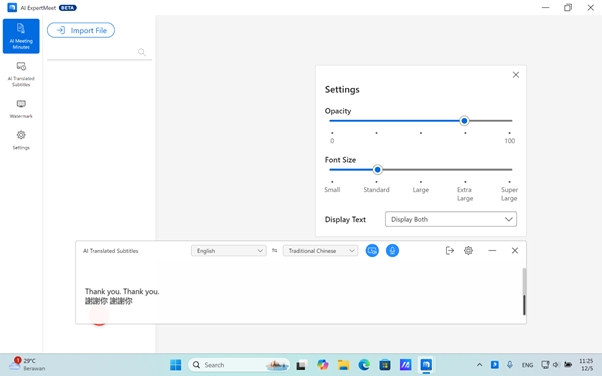
Task: Click the Chinese translation subtitle line
Action: click(x=109, y=301)
